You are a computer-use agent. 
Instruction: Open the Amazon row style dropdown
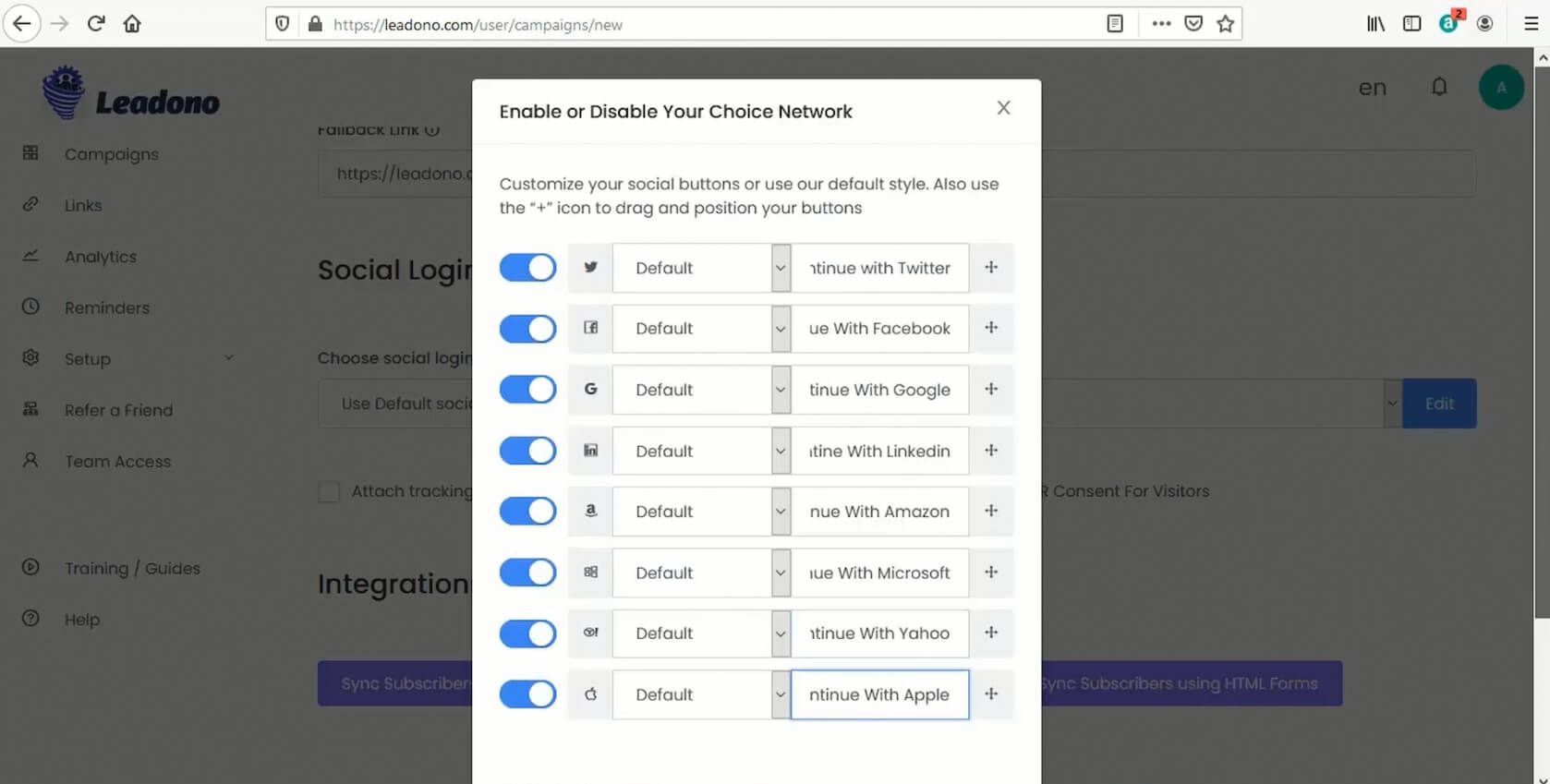coord(702,512)
